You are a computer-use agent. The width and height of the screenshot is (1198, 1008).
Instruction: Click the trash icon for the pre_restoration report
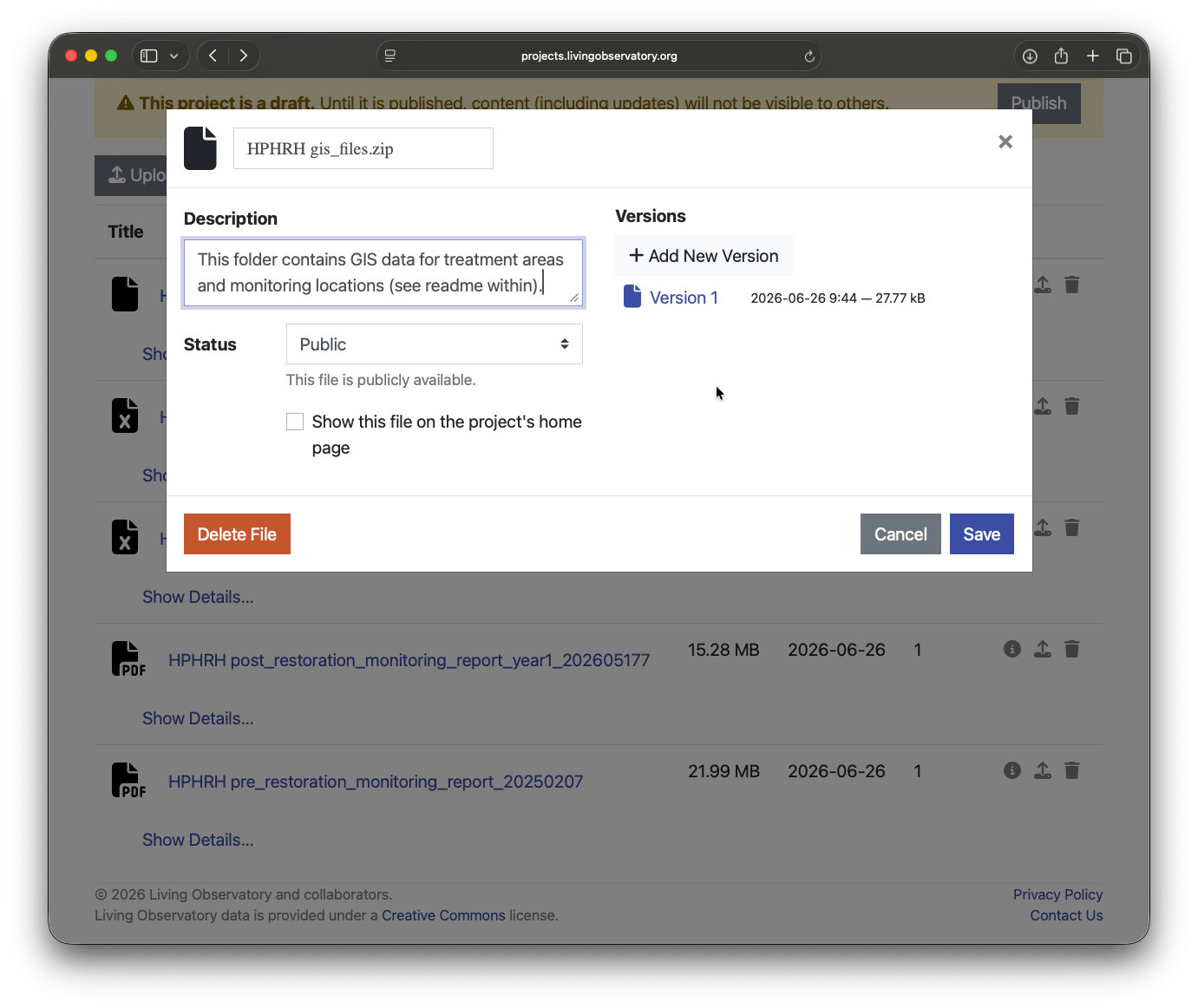click(1072, 770)
